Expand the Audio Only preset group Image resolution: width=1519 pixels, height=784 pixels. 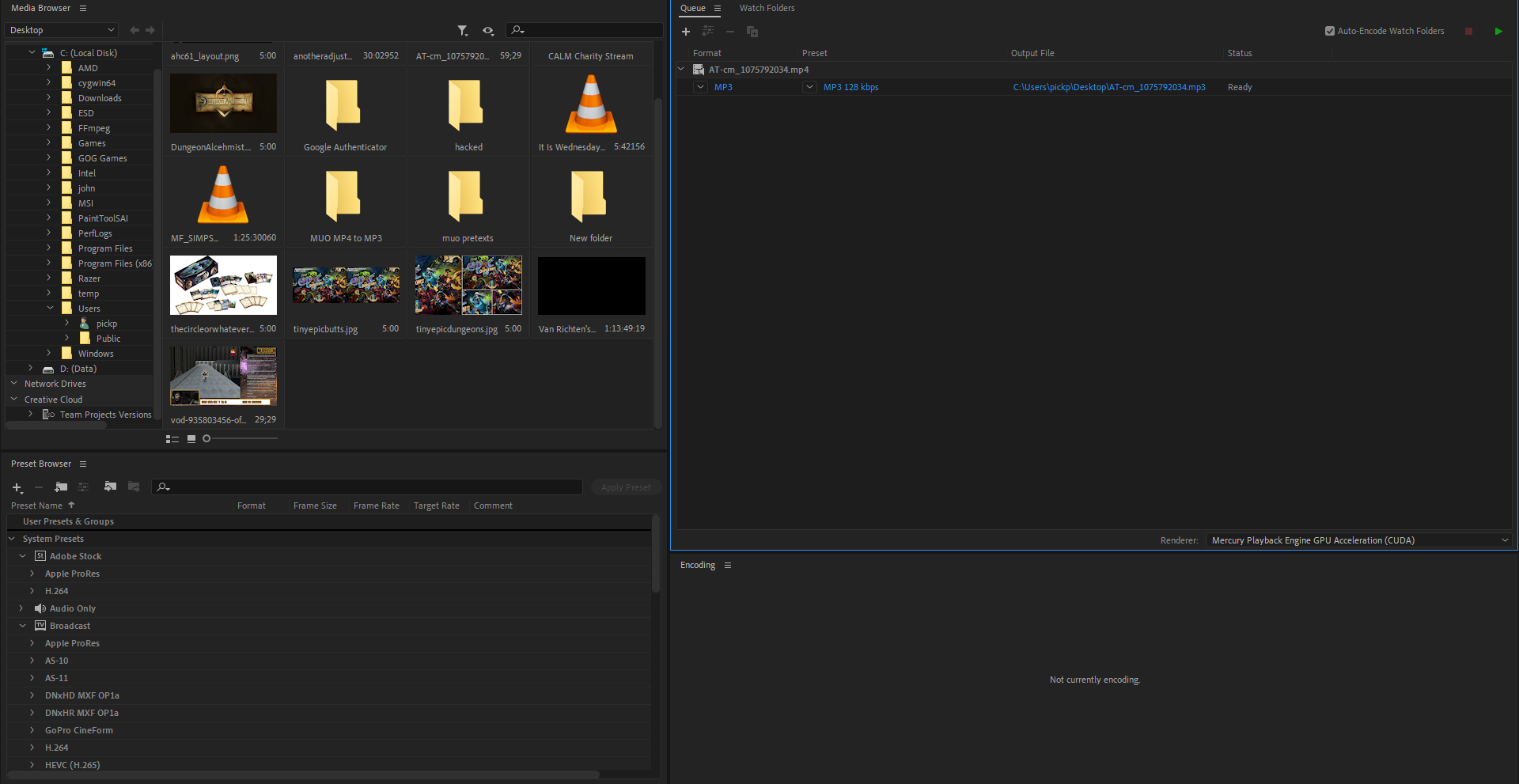21,608
